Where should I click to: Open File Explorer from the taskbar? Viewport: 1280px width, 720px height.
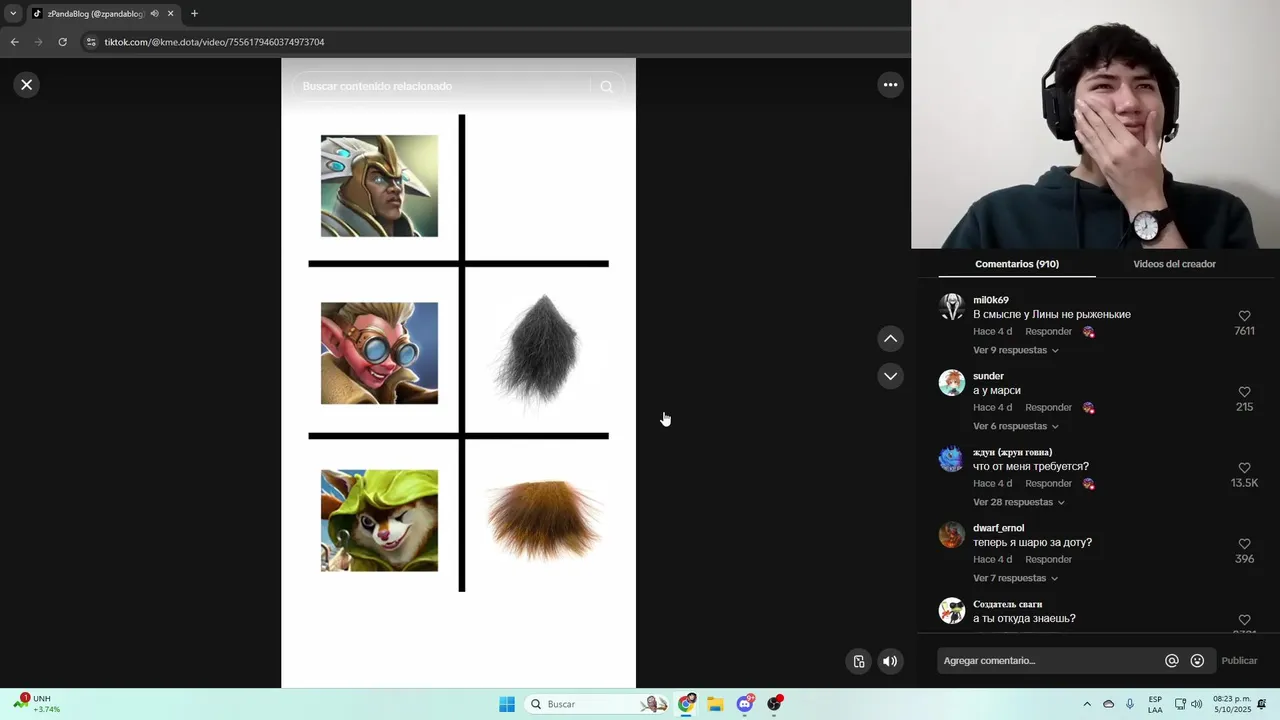click(x=715, y=704)
